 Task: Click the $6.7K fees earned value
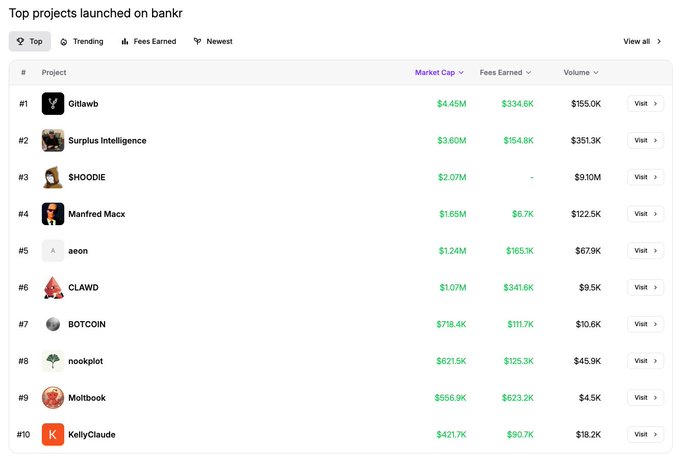pyautogui.click(x=523, y=214)
